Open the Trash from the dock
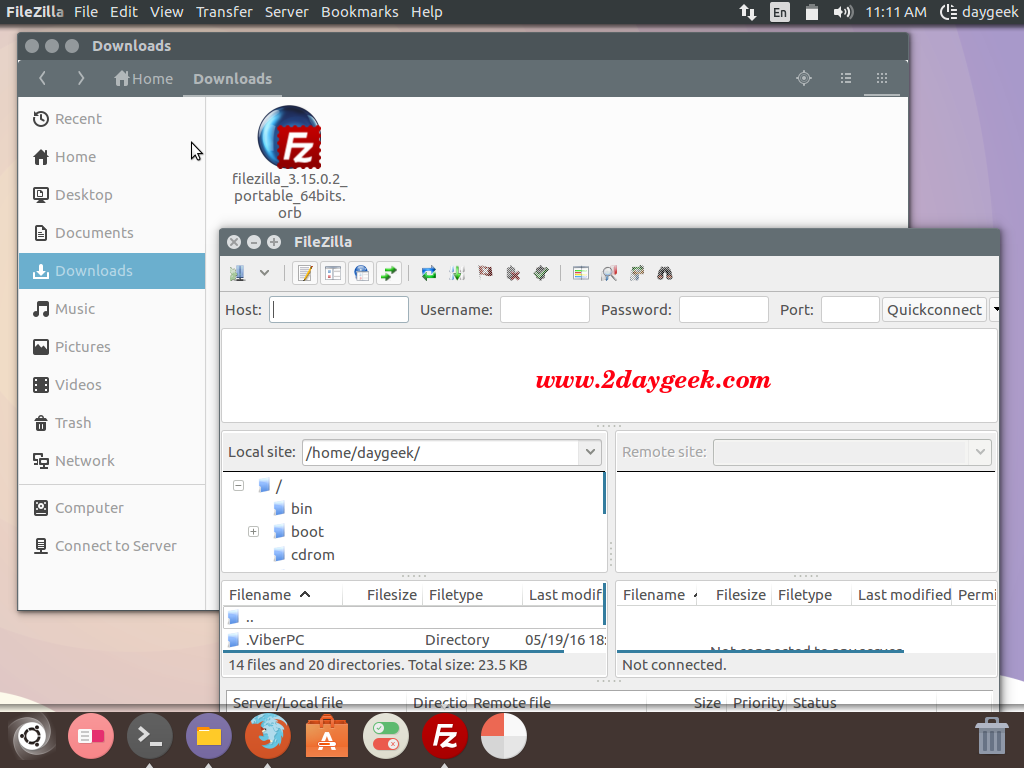The image size is (1024, 768). [991, 737]
